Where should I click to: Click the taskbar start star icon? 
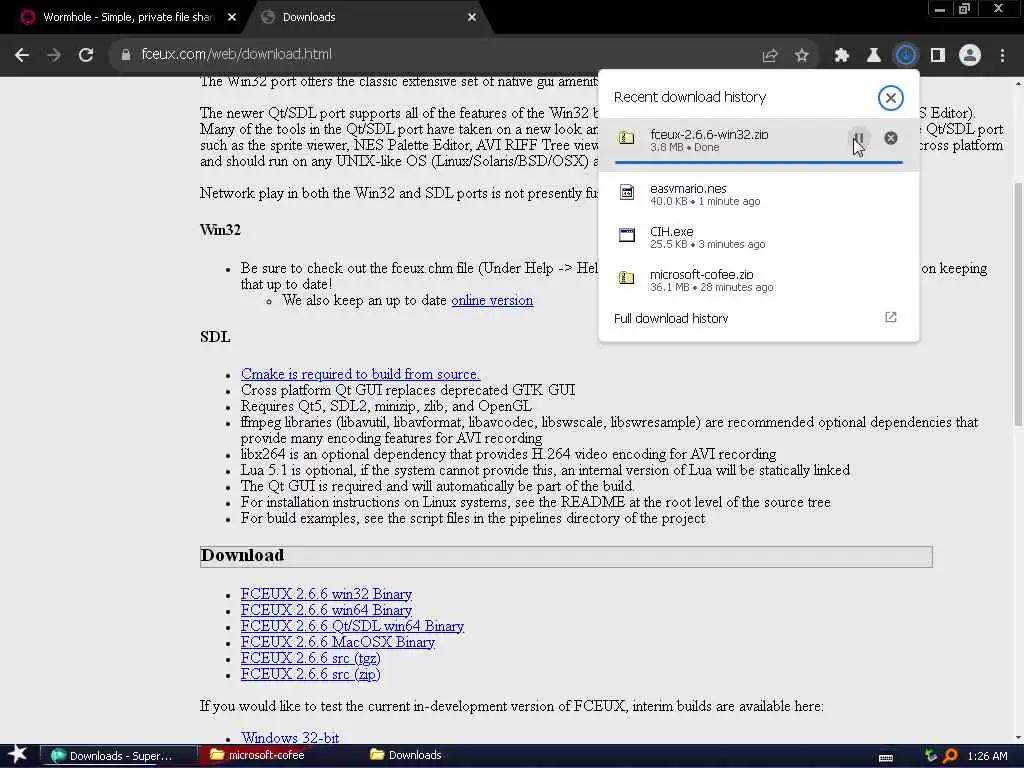pos(18,756)
